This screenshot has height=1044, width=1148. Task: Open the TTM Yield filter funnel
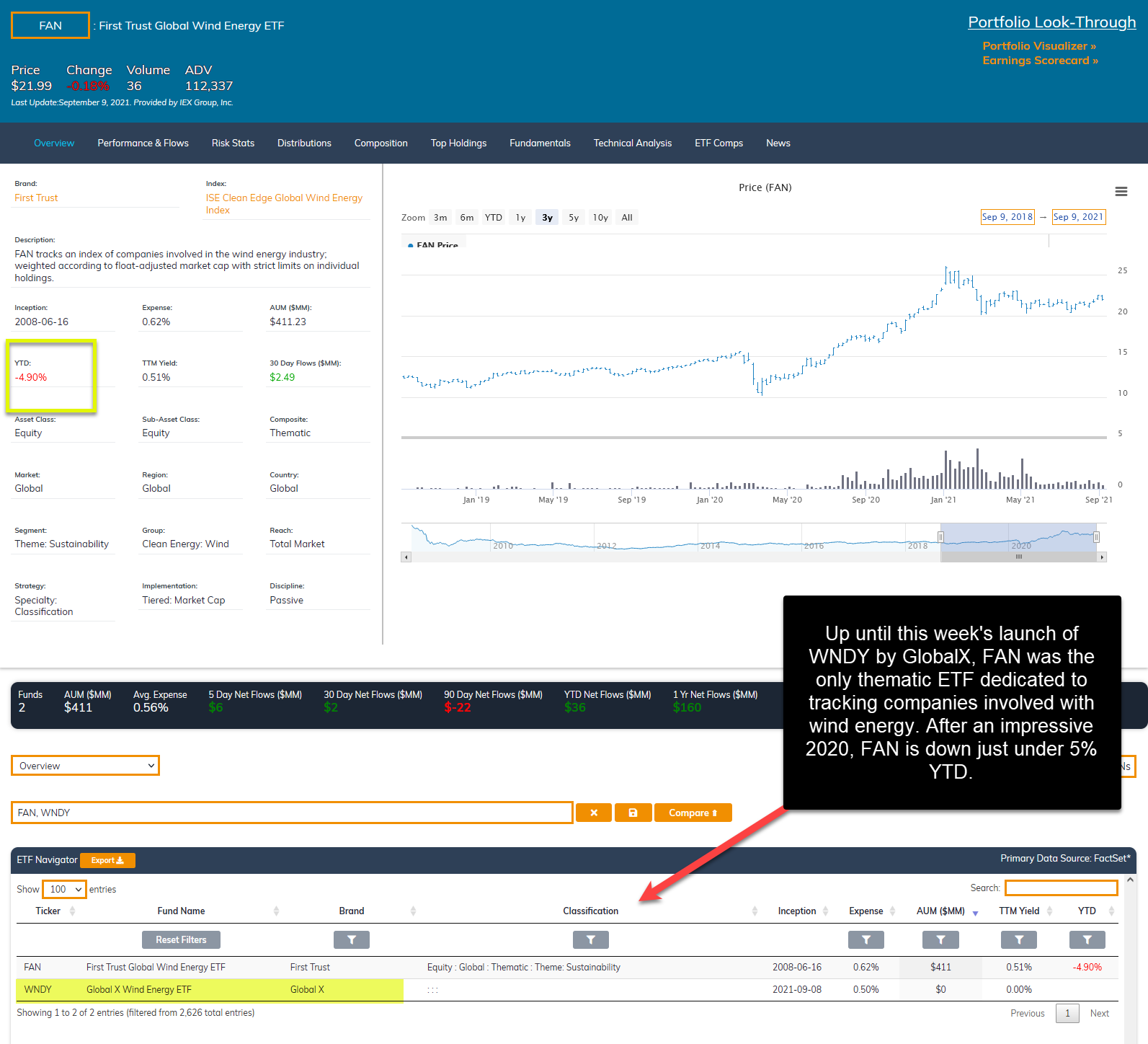tap(1019, 939)
